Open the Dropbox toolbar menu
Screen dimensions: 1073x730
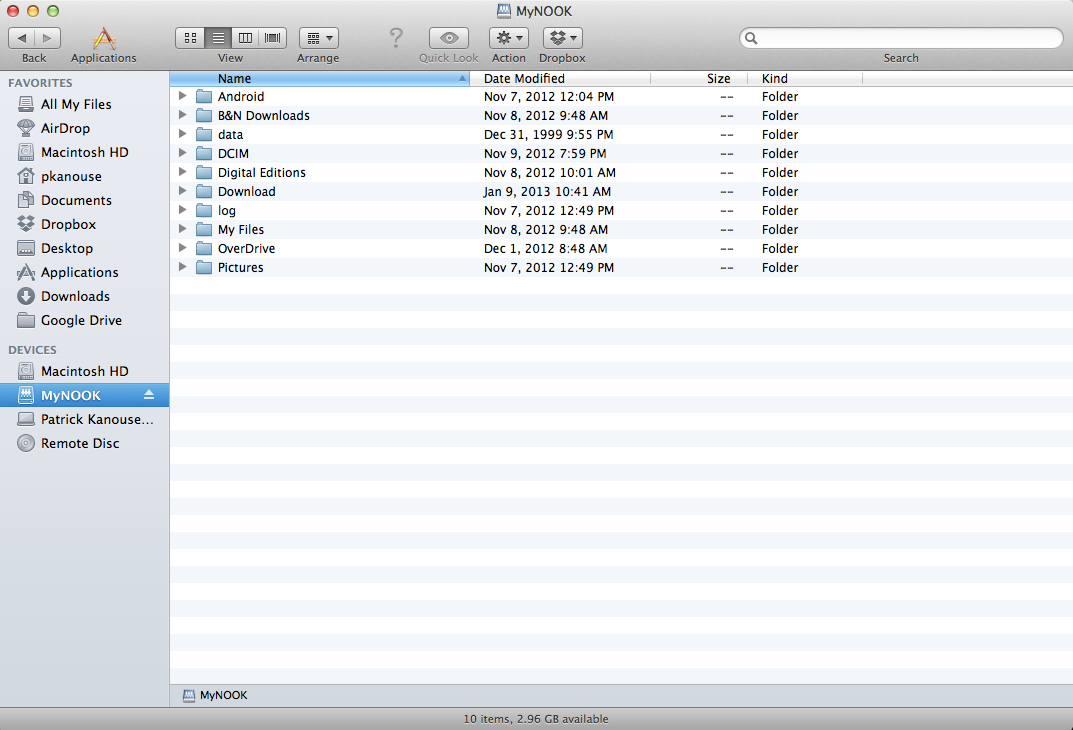click(x=563, y=38)
